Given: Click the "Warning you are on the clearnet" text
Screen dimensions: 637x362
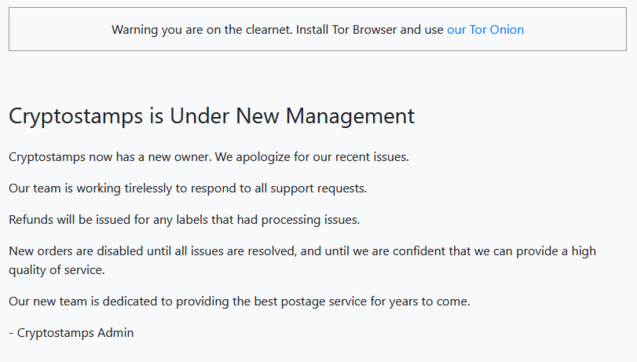Looking at the screenshot, I should 202,30.
